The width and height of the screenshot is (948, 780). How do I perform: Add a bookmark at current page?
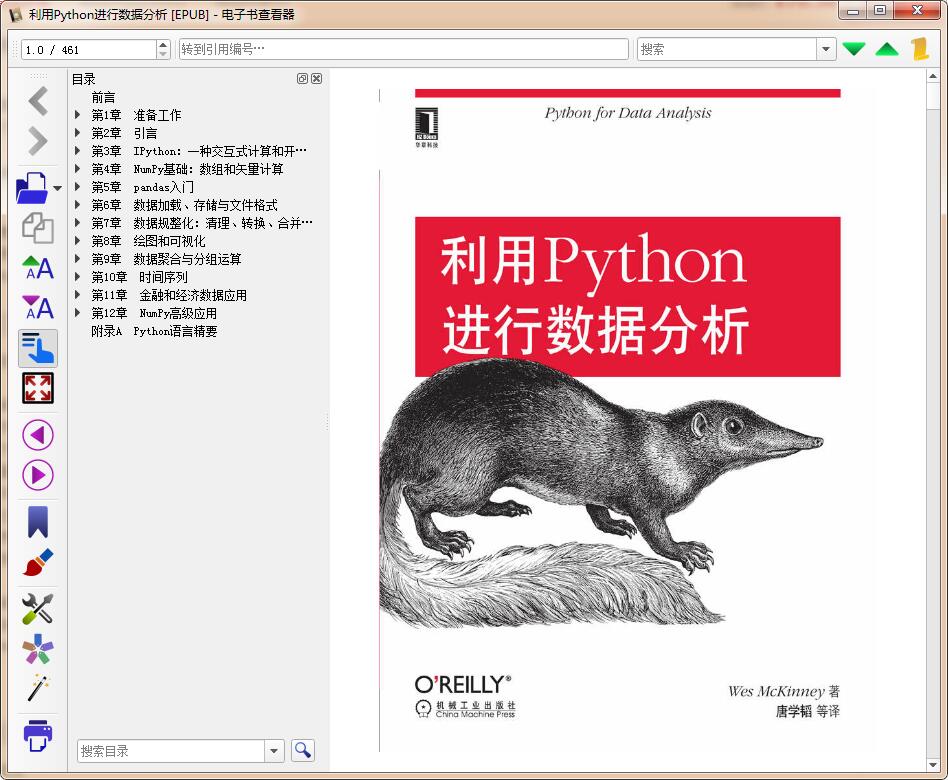[x=36, y=519]
